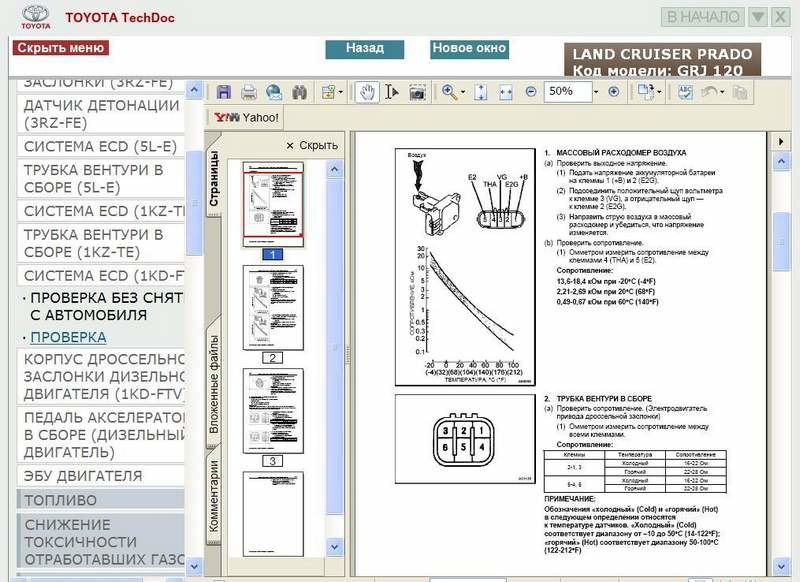Open the dropdown arrow beside В НАЧАЛО
The image size is (800, 582).
pos(759,17)
